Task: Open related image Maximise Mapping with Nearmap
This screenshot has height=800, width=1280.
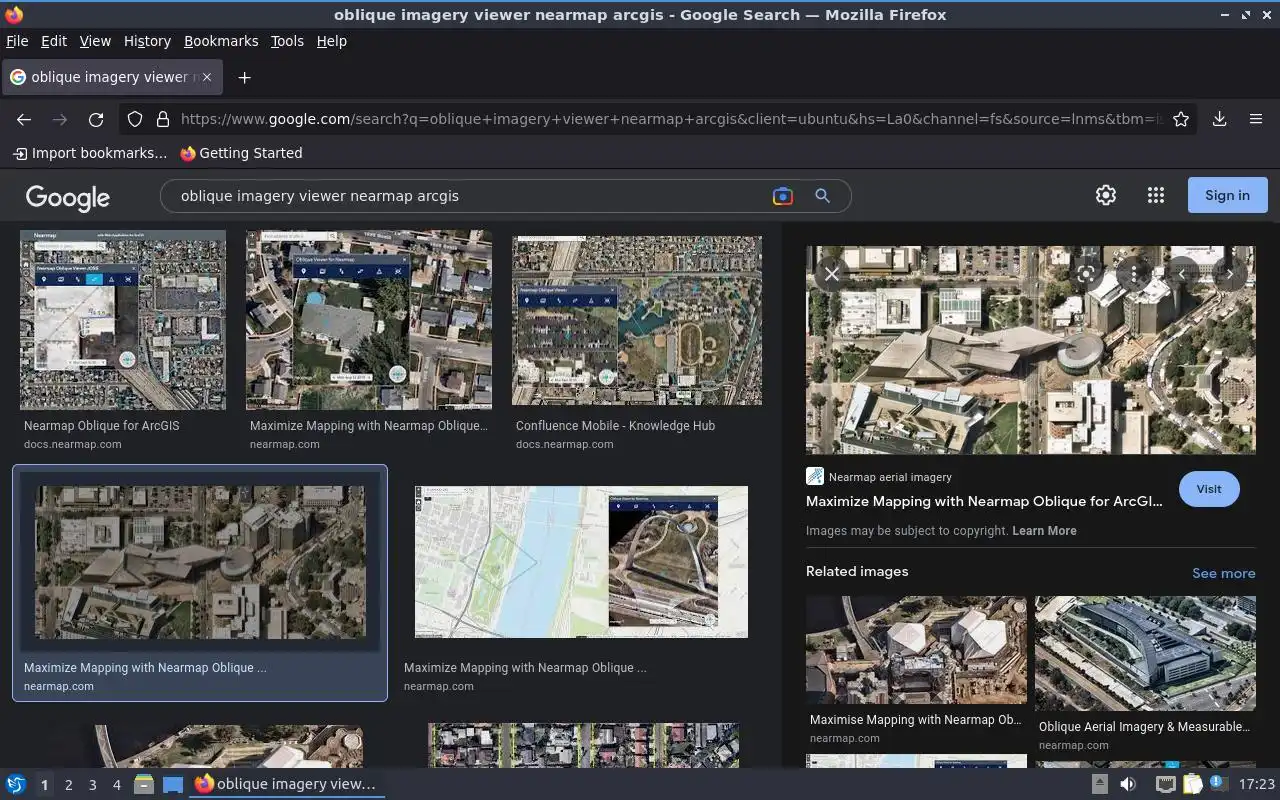Action: [916, 650]
